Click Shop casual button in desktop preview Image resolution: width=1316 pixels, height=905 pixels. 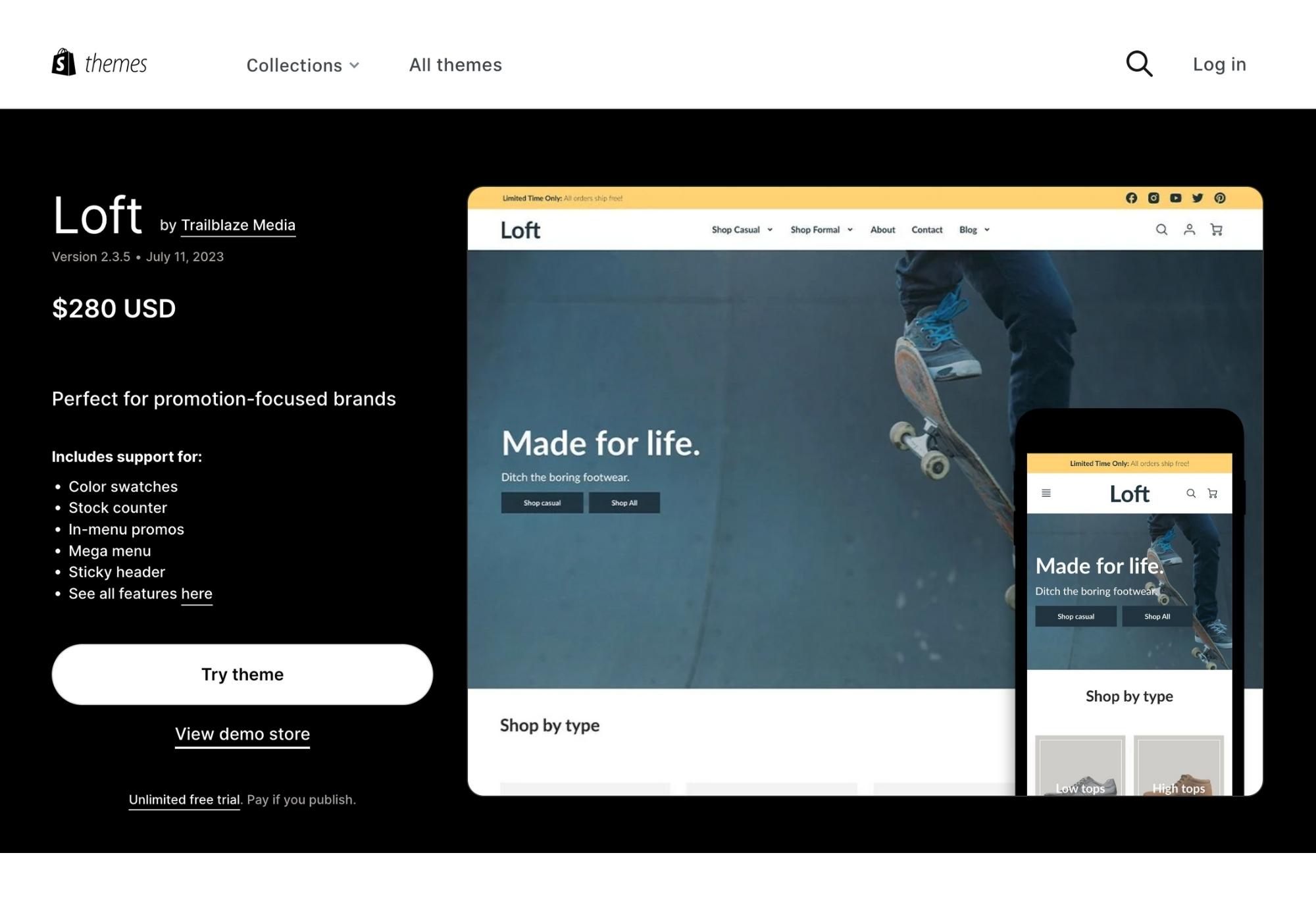[x=542, y=503]
